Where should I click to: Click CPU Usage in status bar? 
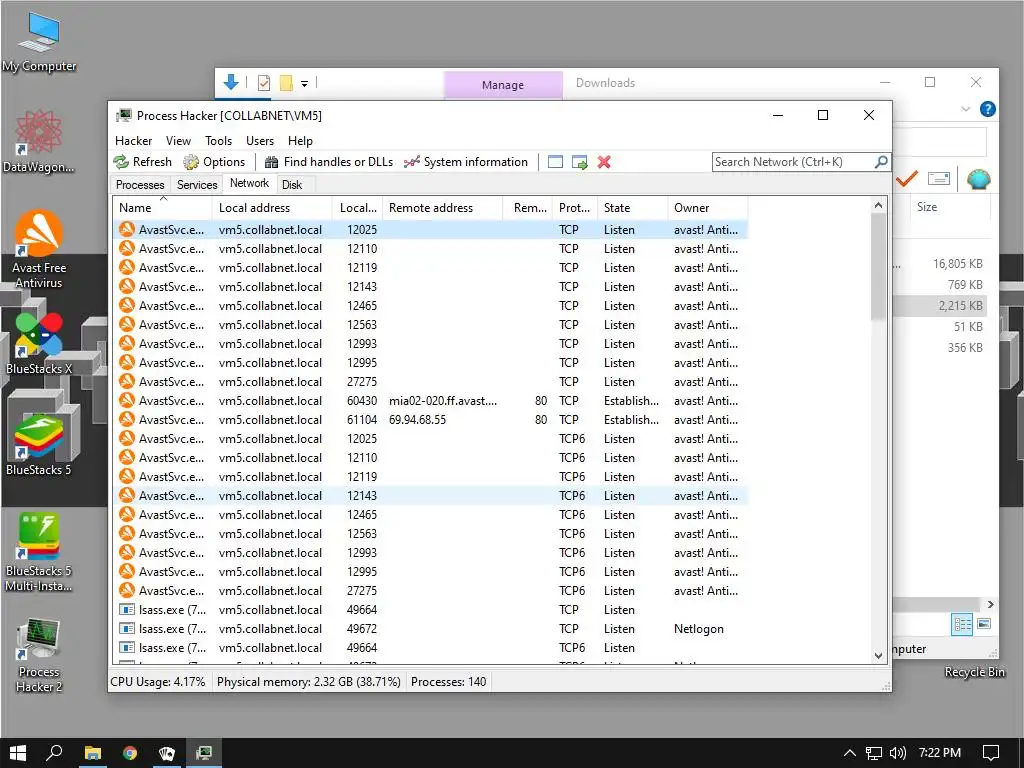[x=158, y=682]
